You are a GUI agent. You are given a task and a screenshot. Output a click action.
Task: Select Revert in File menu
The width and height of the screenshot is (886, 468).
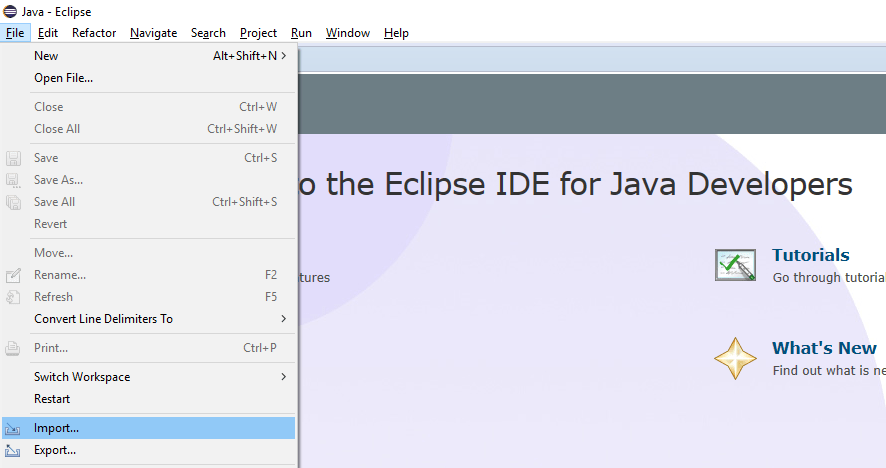coord(149,224)
